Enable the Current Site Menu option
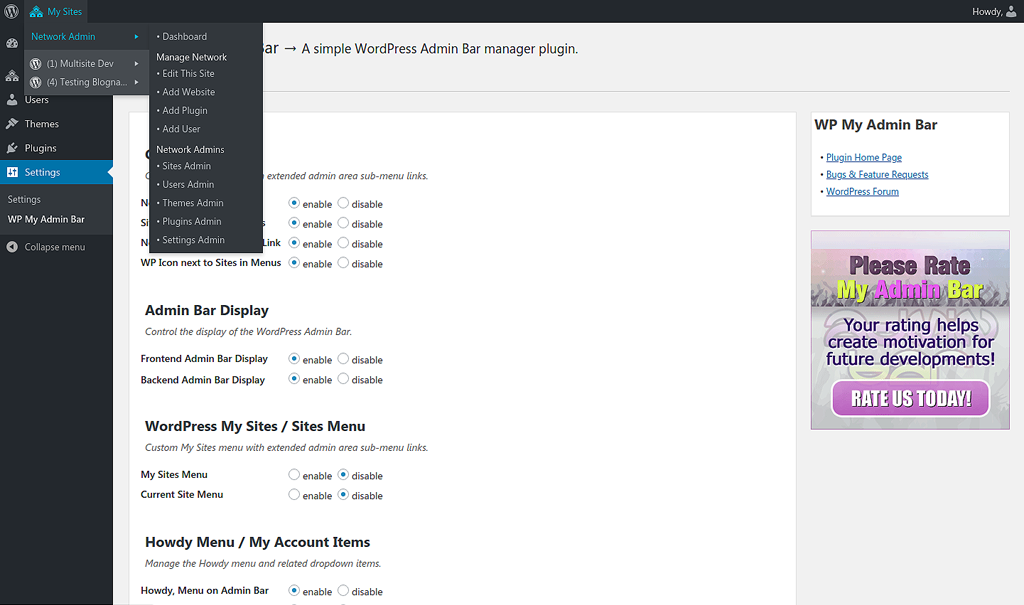 click(x=294, y=495)
